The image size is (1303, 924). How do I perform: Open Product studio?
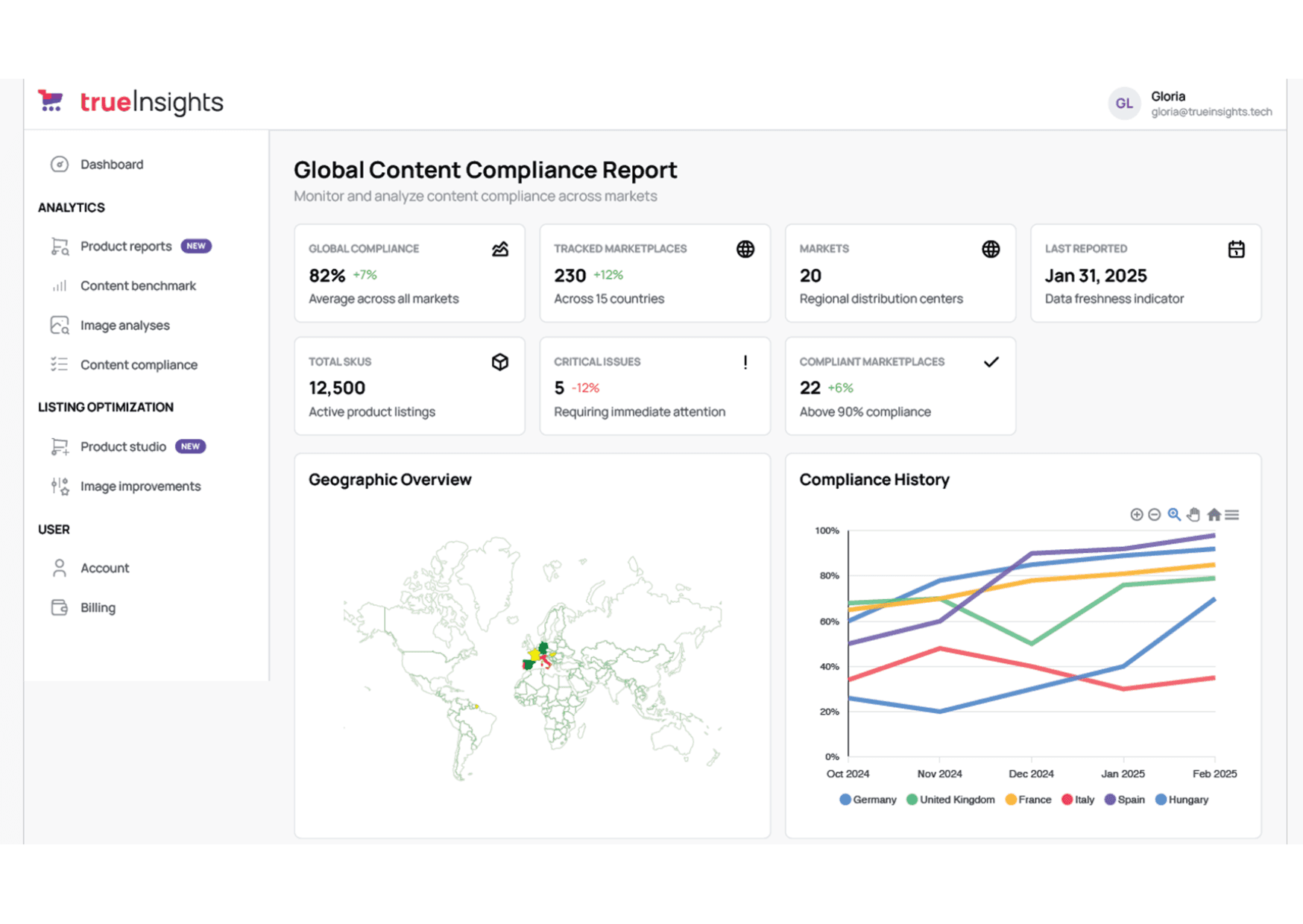click(123, 446)
